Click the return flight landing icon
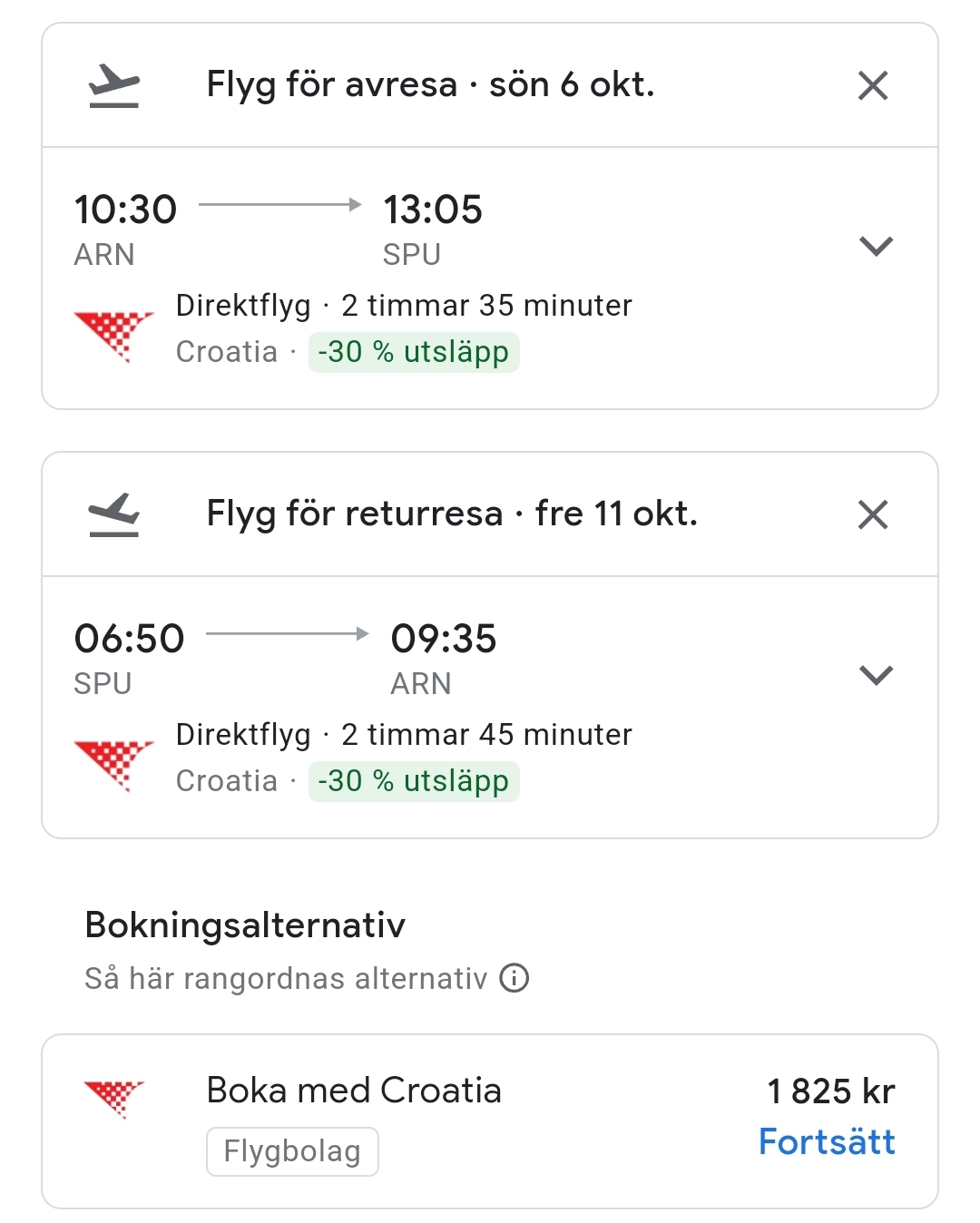The image size is (980, 1223). tap(114, 514)
